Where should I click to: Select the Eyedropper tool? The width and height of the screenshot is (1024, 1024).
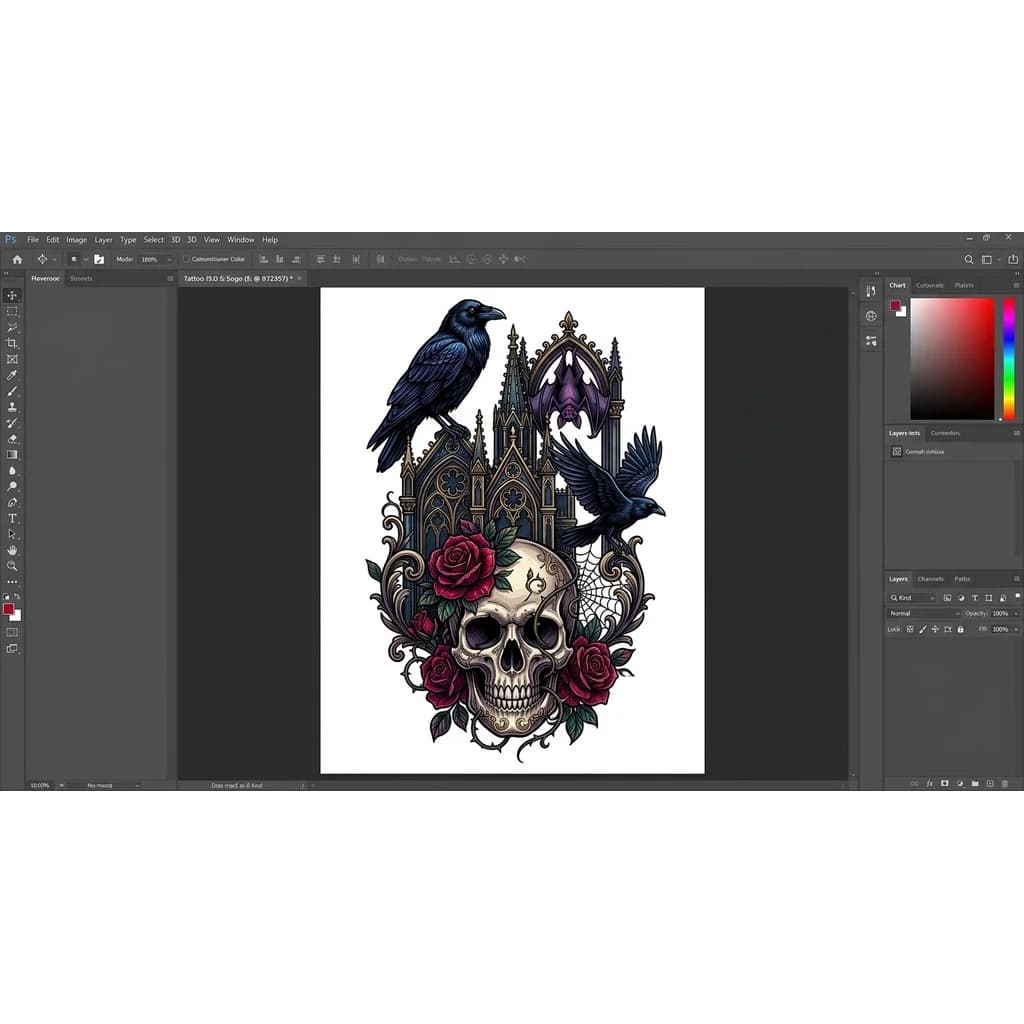(x=12, y=375)
